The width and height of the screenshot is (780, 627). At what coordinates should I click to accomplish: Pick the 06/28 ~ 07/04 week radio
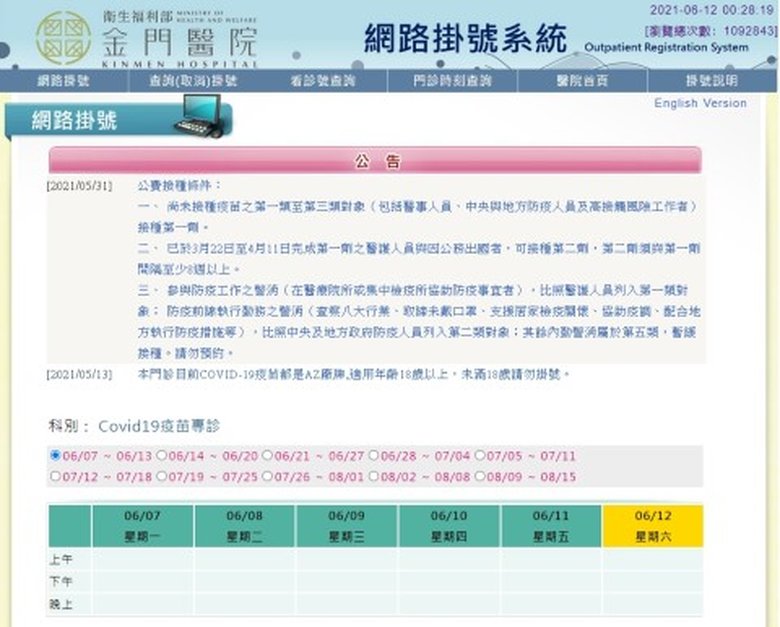374,456
